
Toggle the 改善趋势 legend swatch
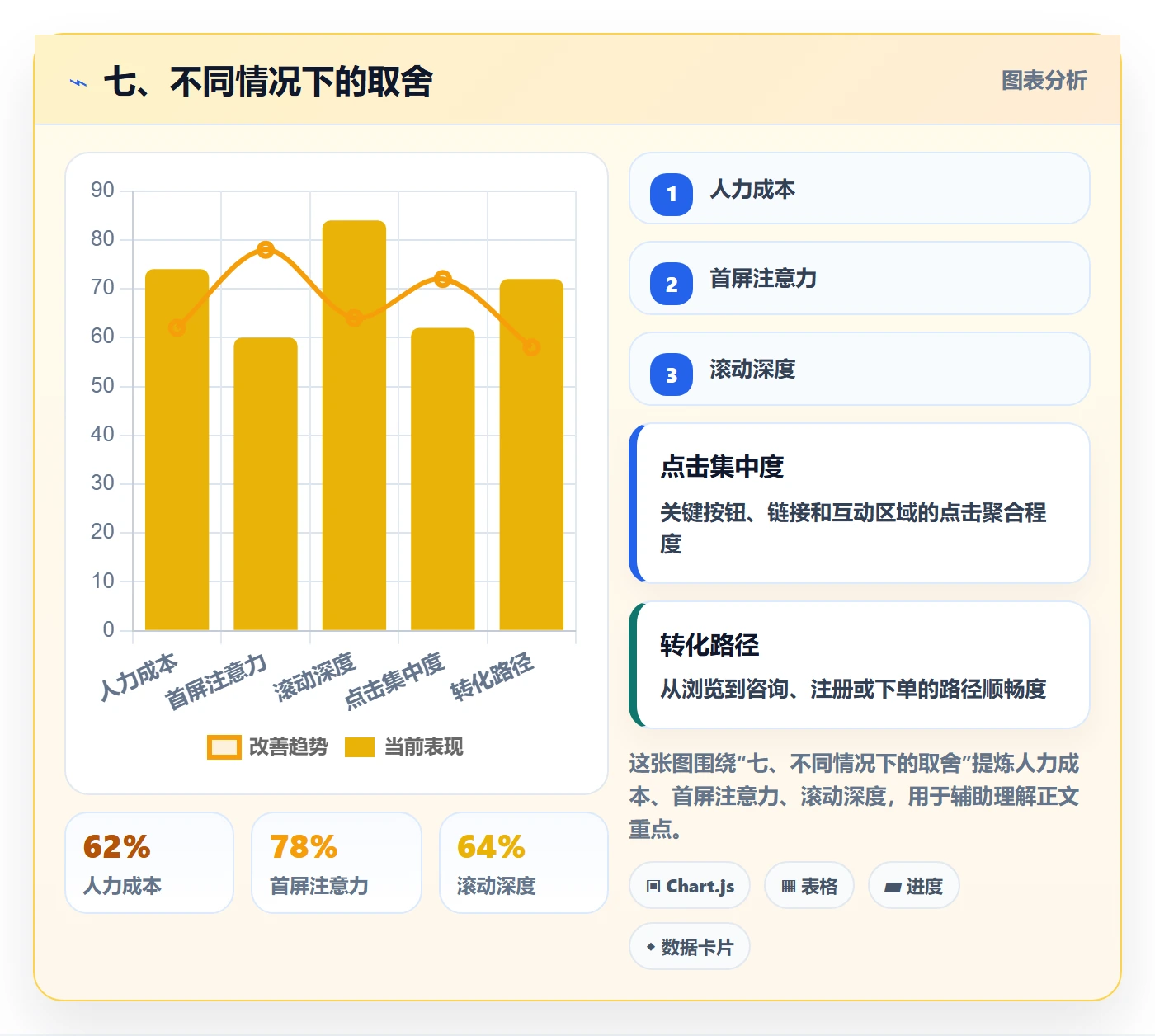click(x=224, y=746)
